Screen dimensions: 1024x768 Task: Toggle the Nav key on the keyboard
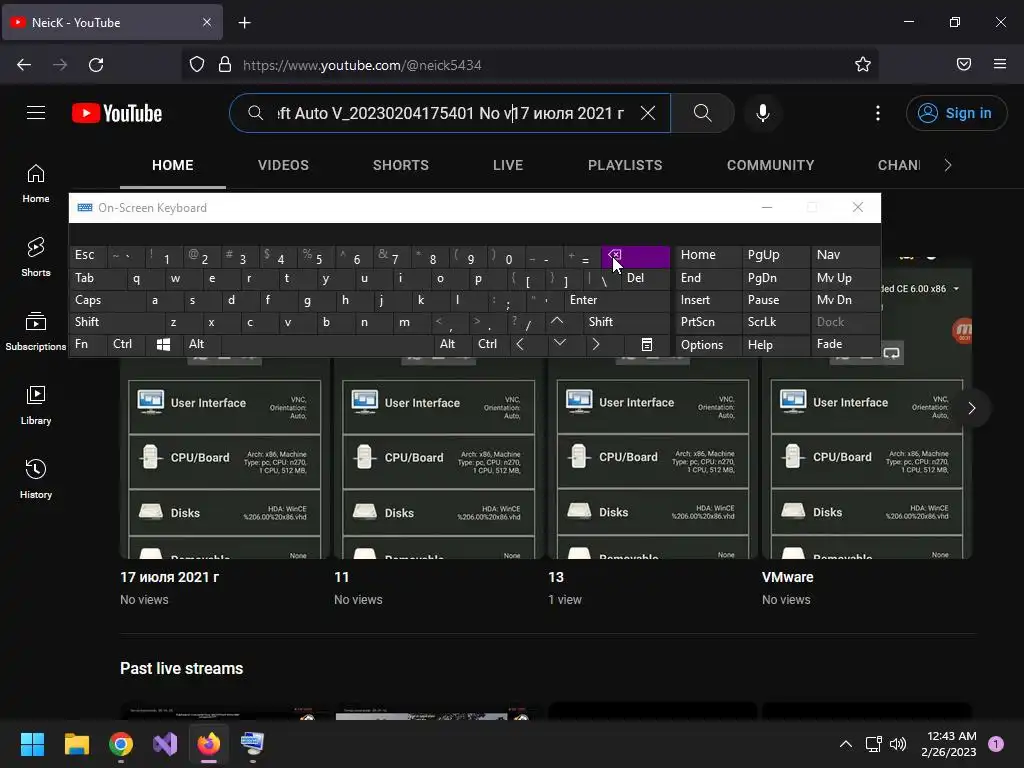click(846, 255)
